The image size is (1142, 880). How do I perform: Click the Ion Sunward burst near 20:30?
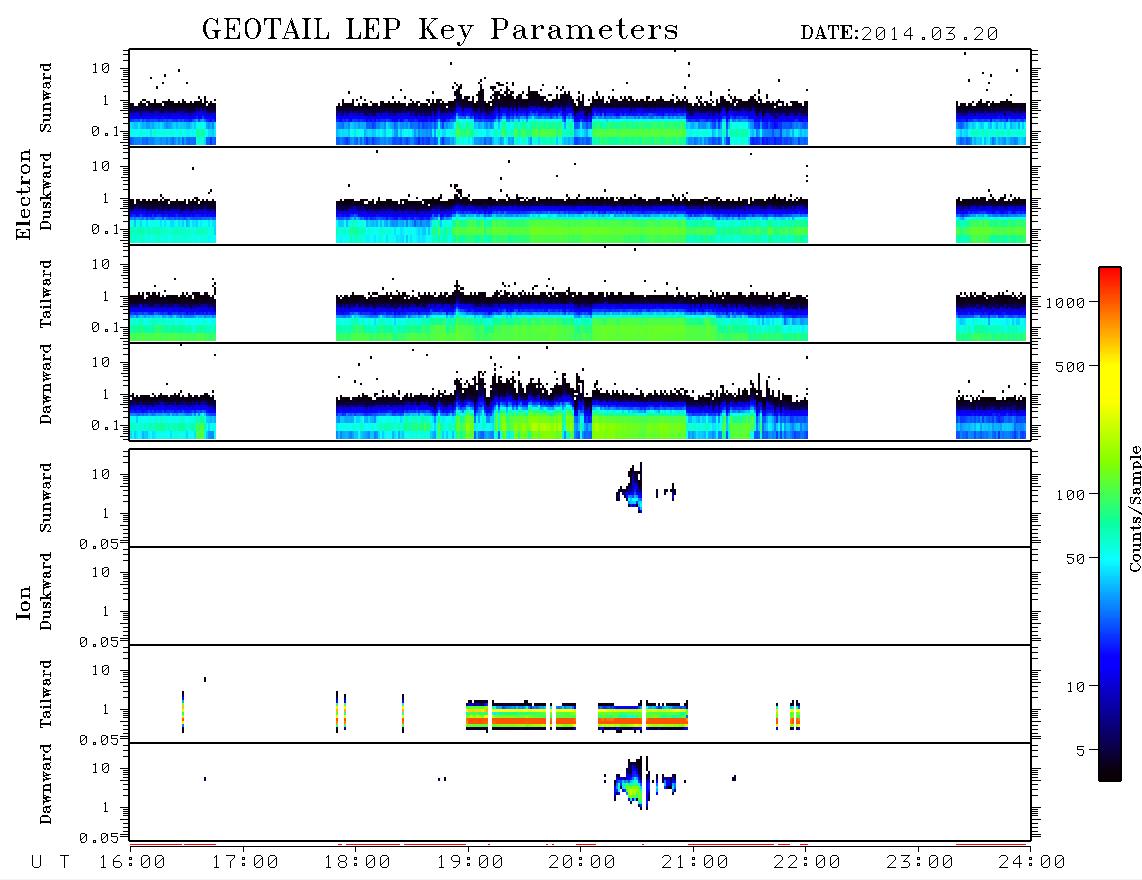(631, 489)
